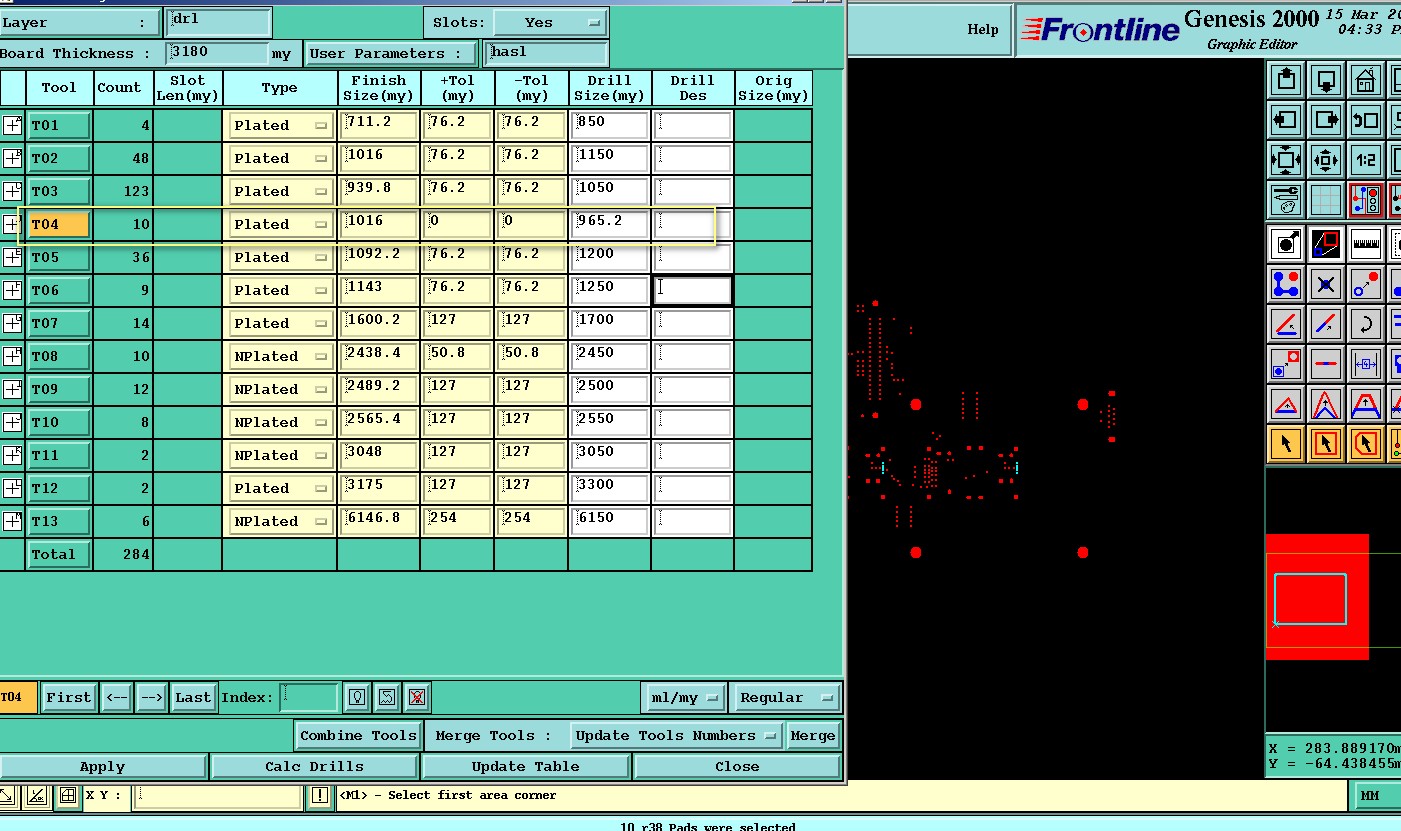Click the Index input field

[309, 697]
